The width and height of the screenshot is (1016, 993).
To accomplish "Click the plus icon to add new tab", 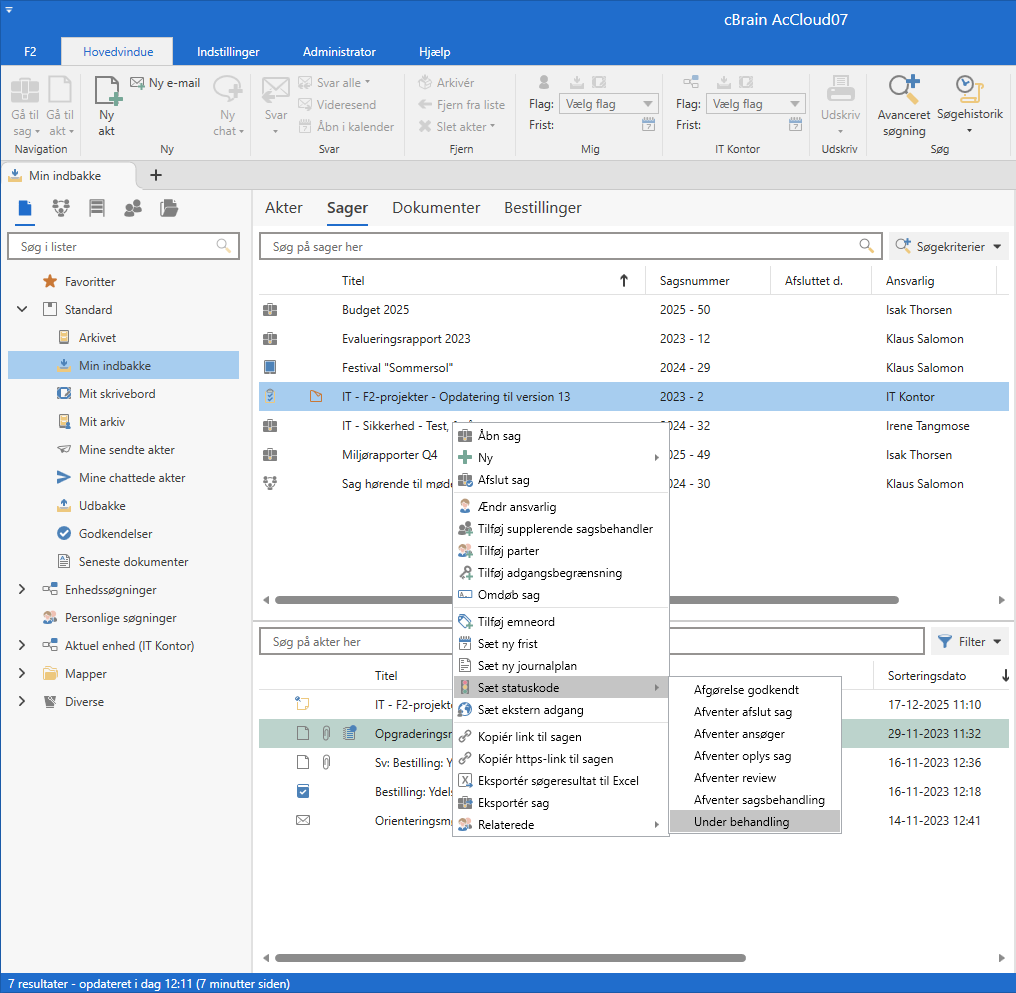I will (156, 176).
